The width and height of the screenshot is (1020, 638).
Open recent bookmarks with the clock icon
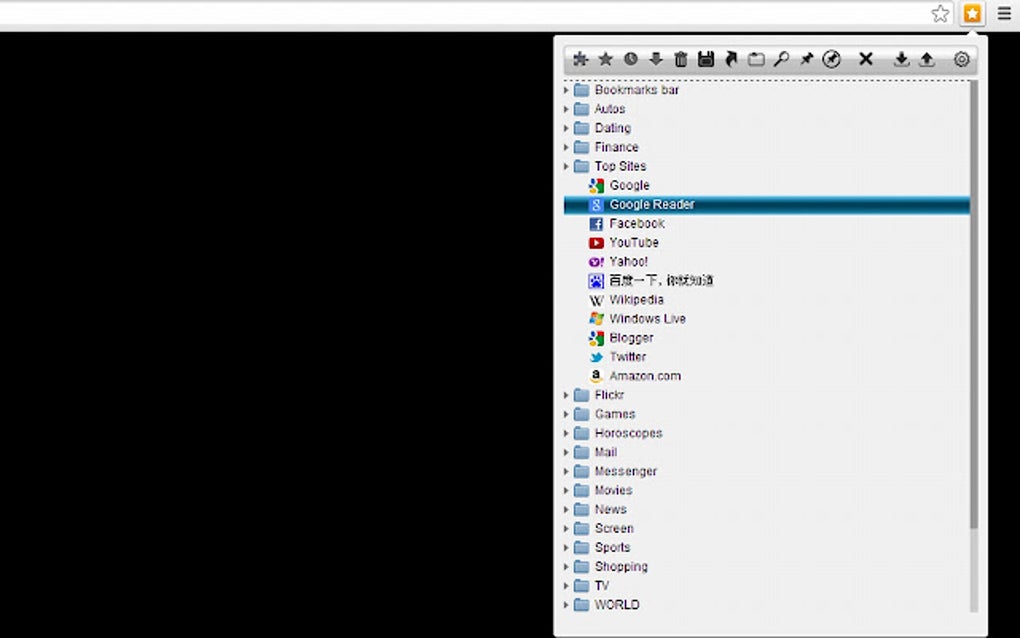(630, 59)
